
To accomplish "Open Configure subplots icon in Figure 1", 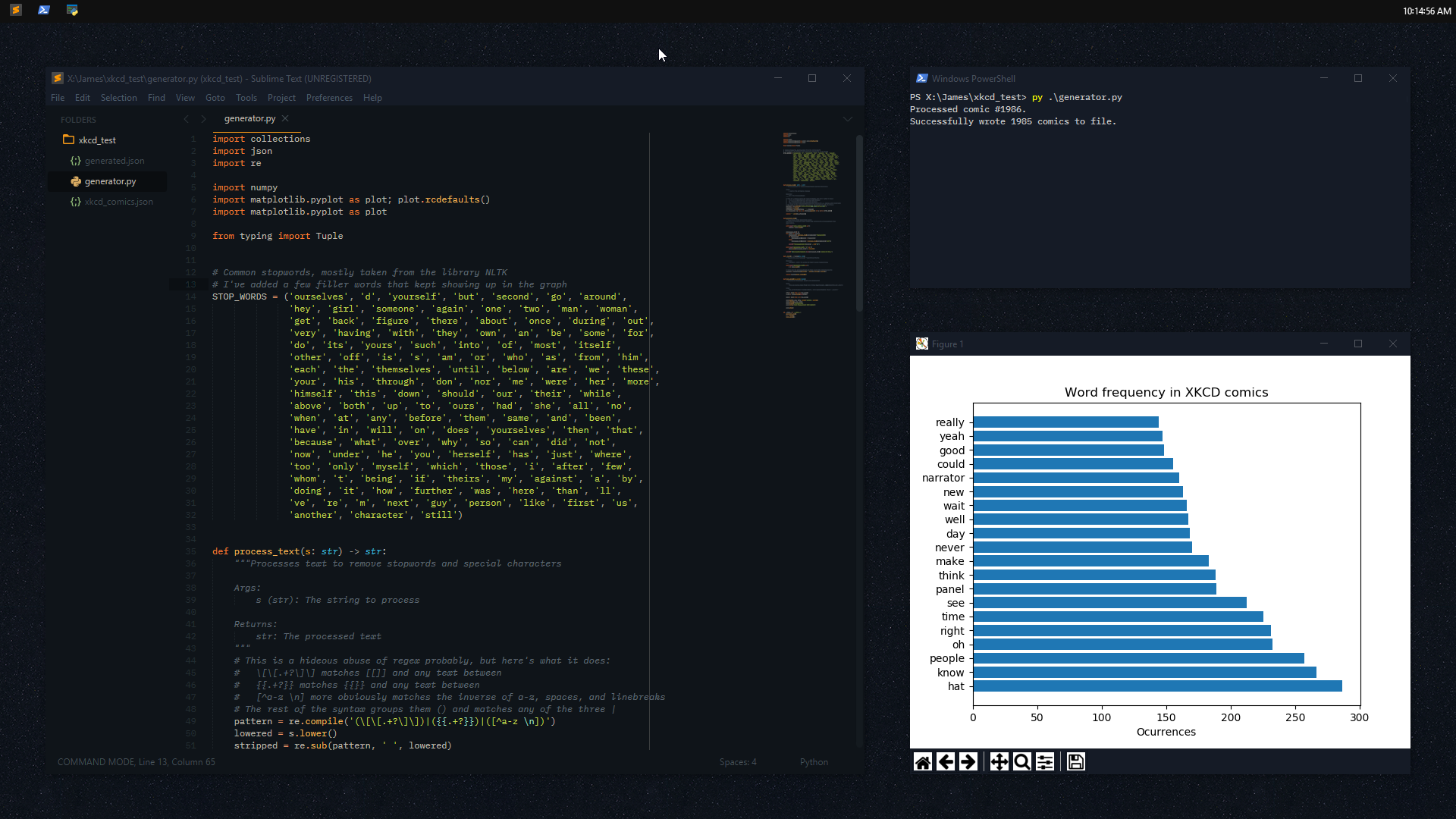I will 1045,762.
